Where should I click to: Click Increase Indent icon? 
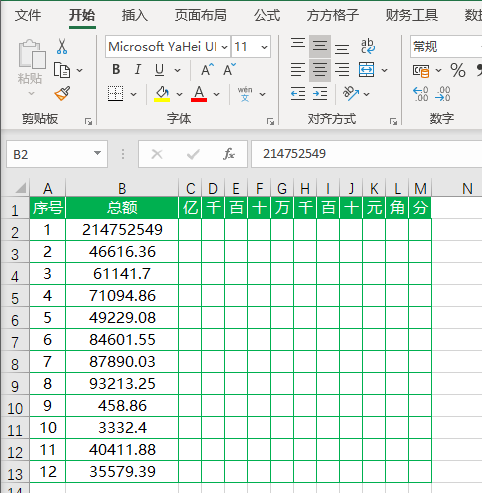click(320, 94)
